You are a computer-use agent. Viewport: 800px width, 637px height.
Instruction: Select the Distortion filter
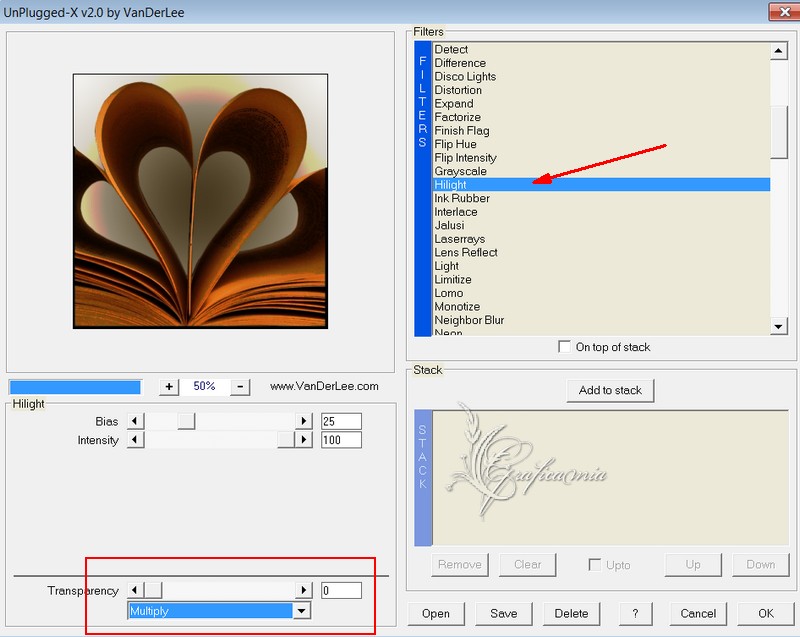pyautogui.click(x=601, y=90)
